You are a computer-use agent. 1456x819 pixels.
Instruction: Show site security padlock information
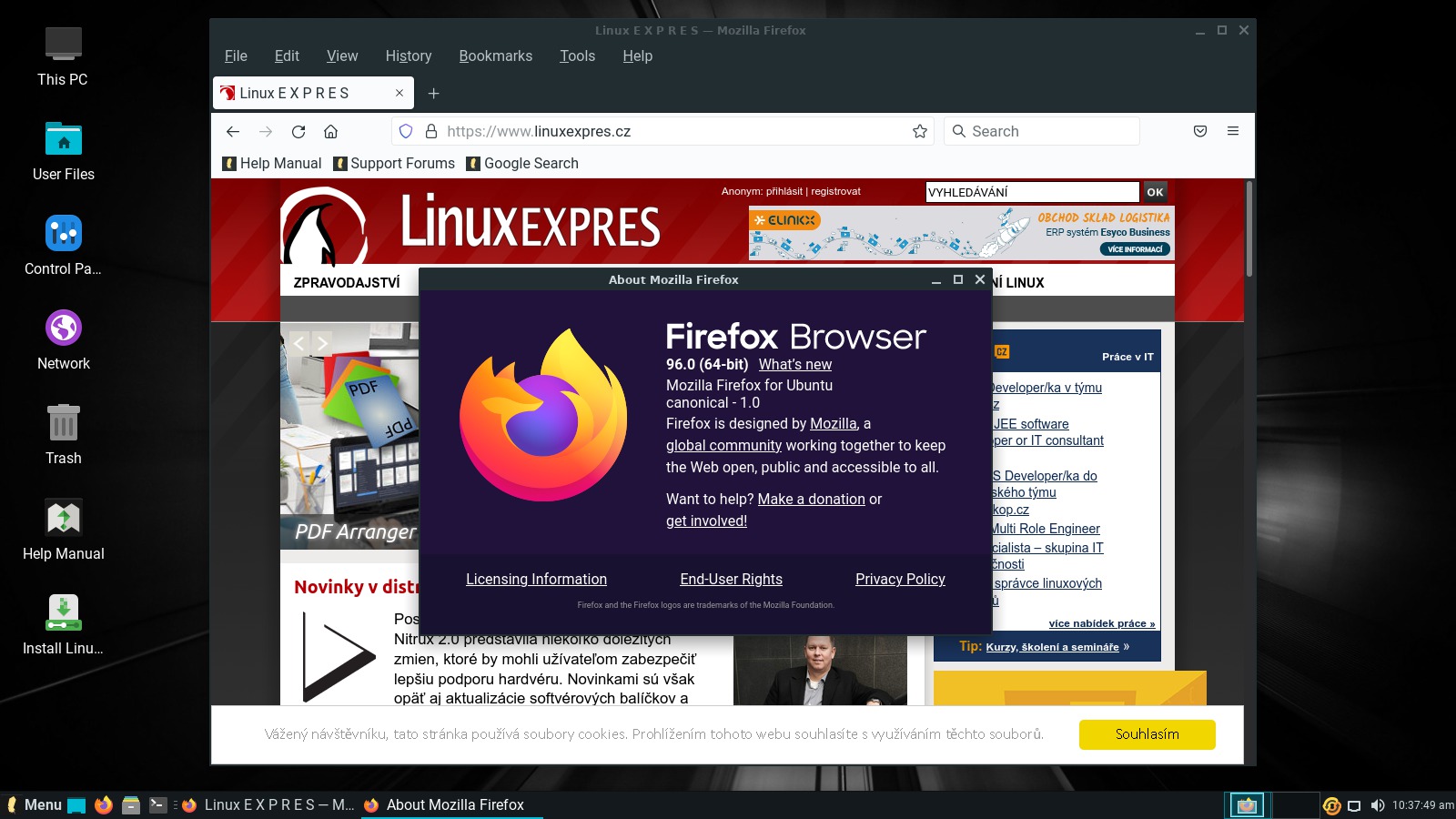tap(431, 131)
